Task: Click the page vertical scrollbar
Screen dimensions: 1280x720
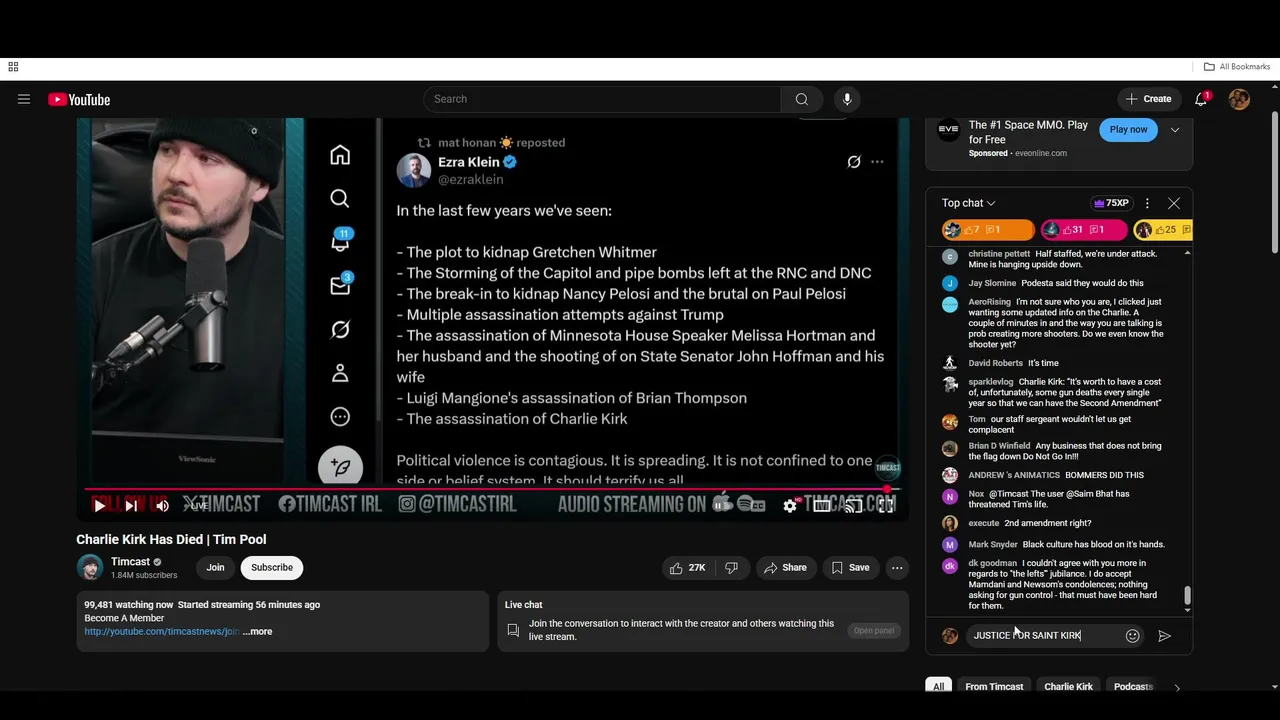Action: (1274, 180)
